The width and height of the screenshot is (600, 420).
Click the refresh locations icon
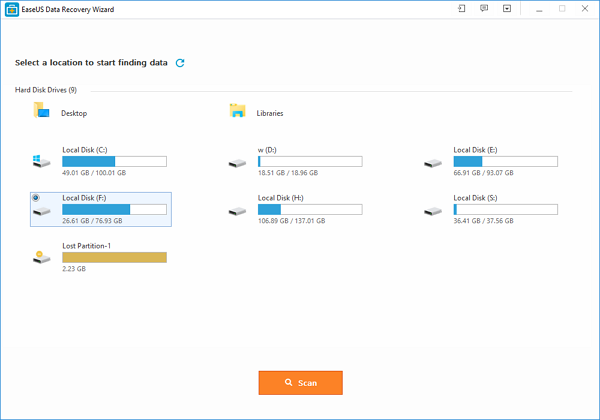pos(180,63)
